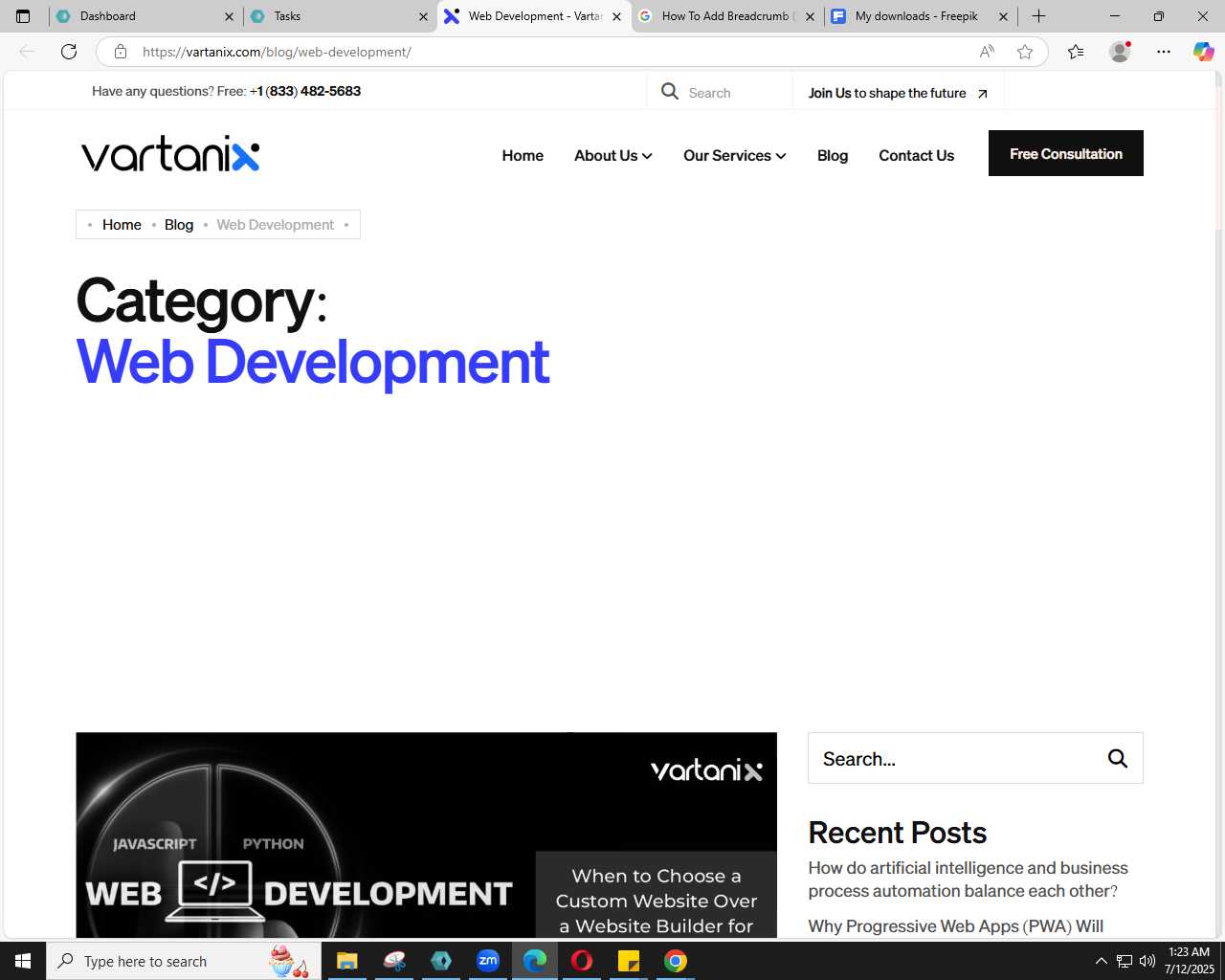Open the Web Development article thumbnail
This screenshot has width=1225, height=980.
(x=426, y=835)
